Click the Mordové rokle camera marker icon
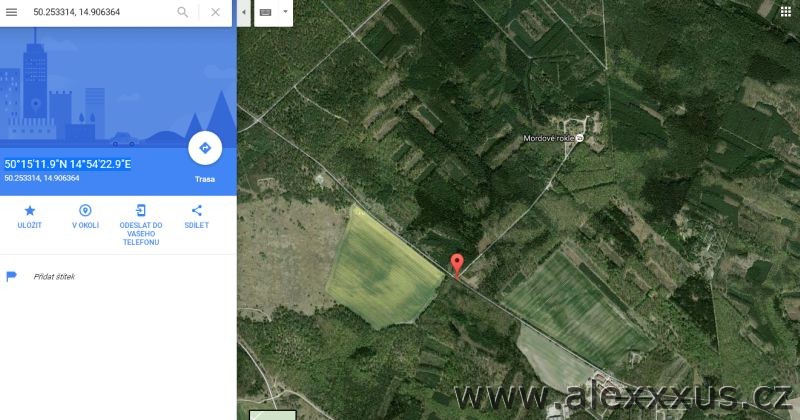The height and width of the screenshot is (420, 800). (x=579, y=138)
